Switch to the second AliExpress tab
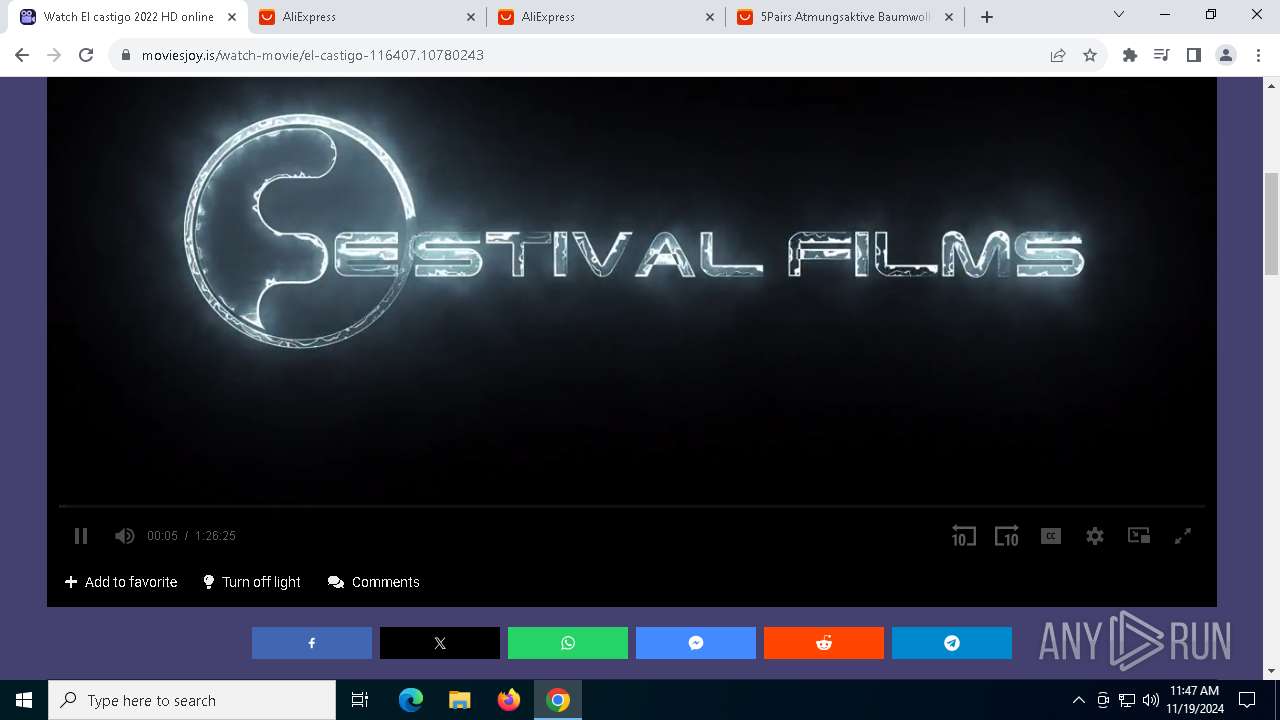Screen dimensions: 1280x720 point(607,17)
